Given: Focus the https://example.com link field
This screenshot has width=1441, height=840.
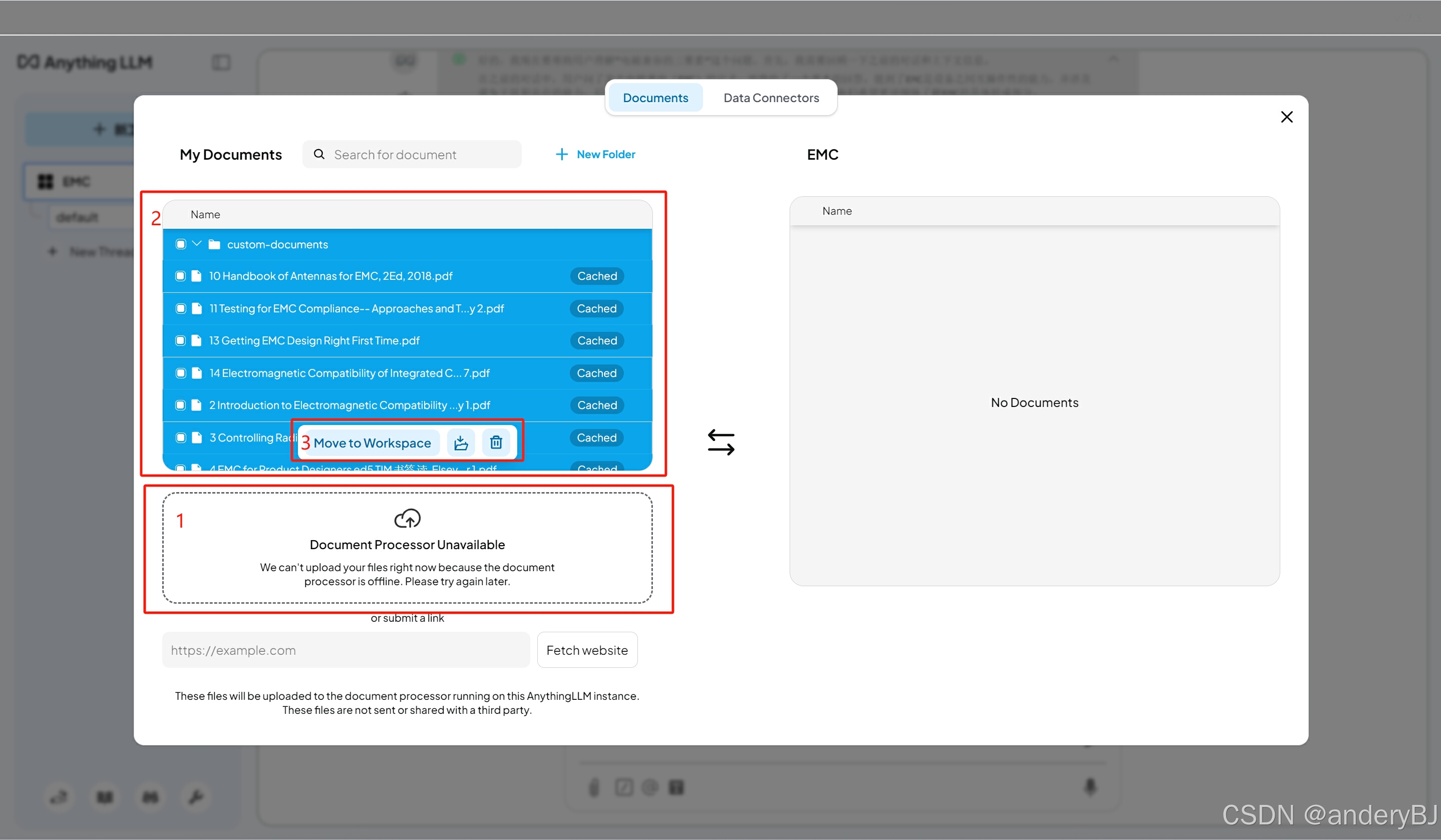Looking at the screenshot, I should [x=346, y=650].
